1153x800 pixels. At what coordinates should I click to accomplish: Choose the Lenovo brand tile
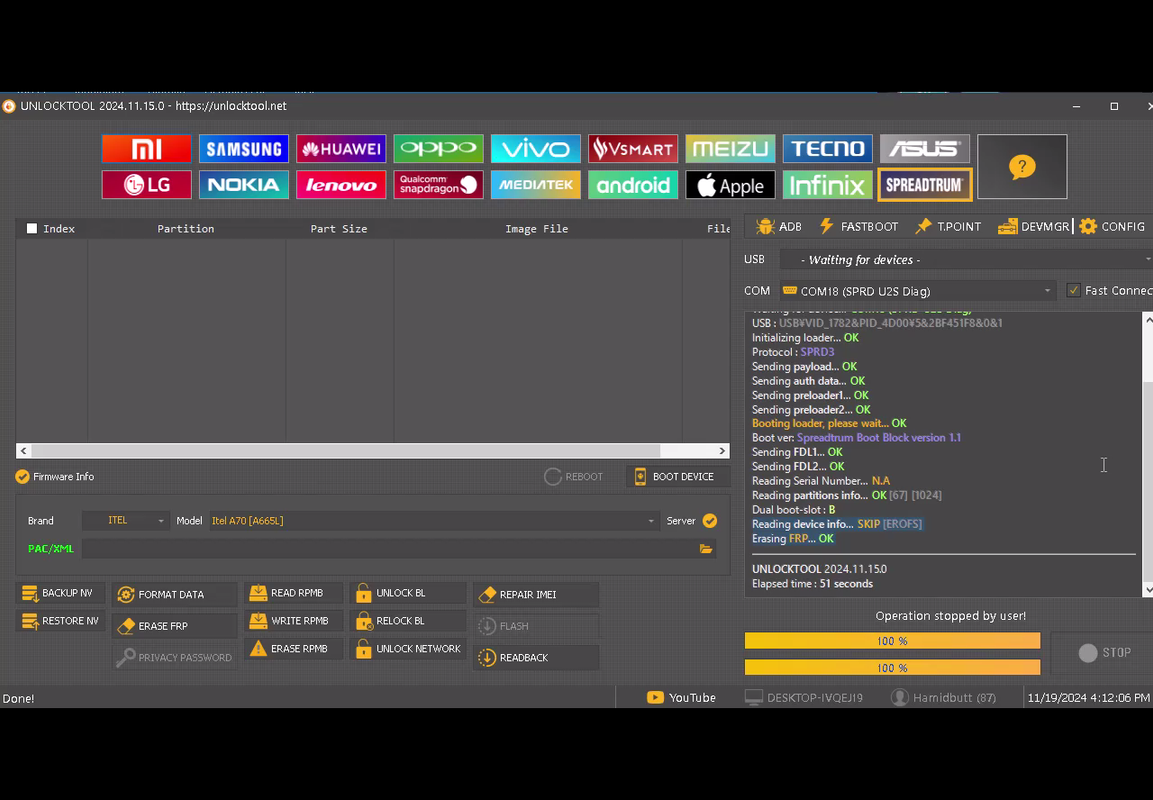(340, 185)
